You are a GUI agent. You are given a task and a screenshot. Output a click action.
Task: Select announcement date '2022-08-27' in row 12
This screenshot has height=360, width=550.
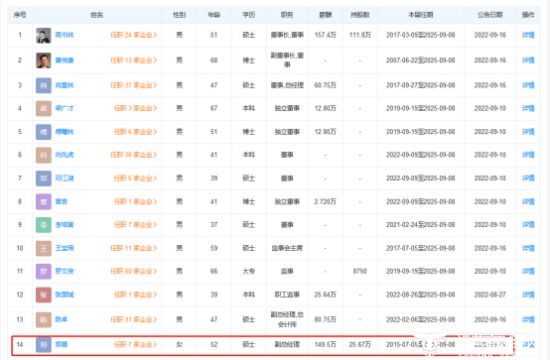(x=490, y=294)
